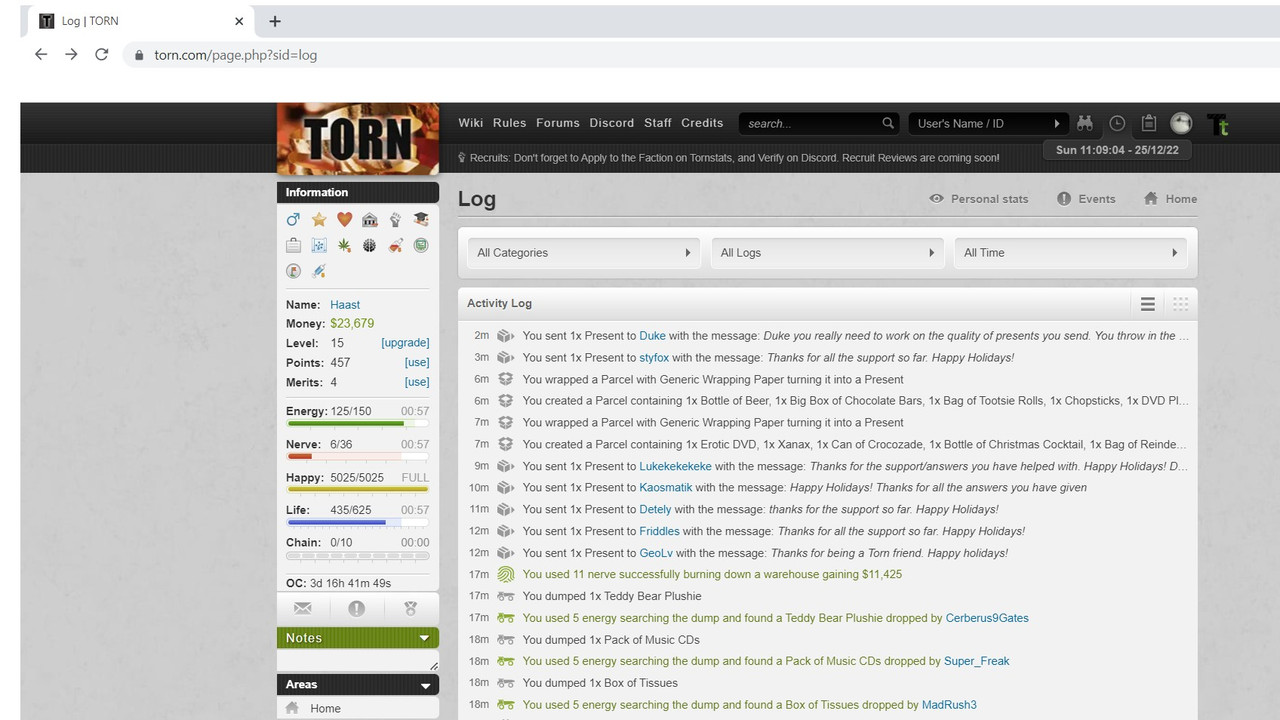The height and width of the screenshot is (720, 1280).
Task: Switch Activity Log to list view
Action: (x=1148, y=304)
